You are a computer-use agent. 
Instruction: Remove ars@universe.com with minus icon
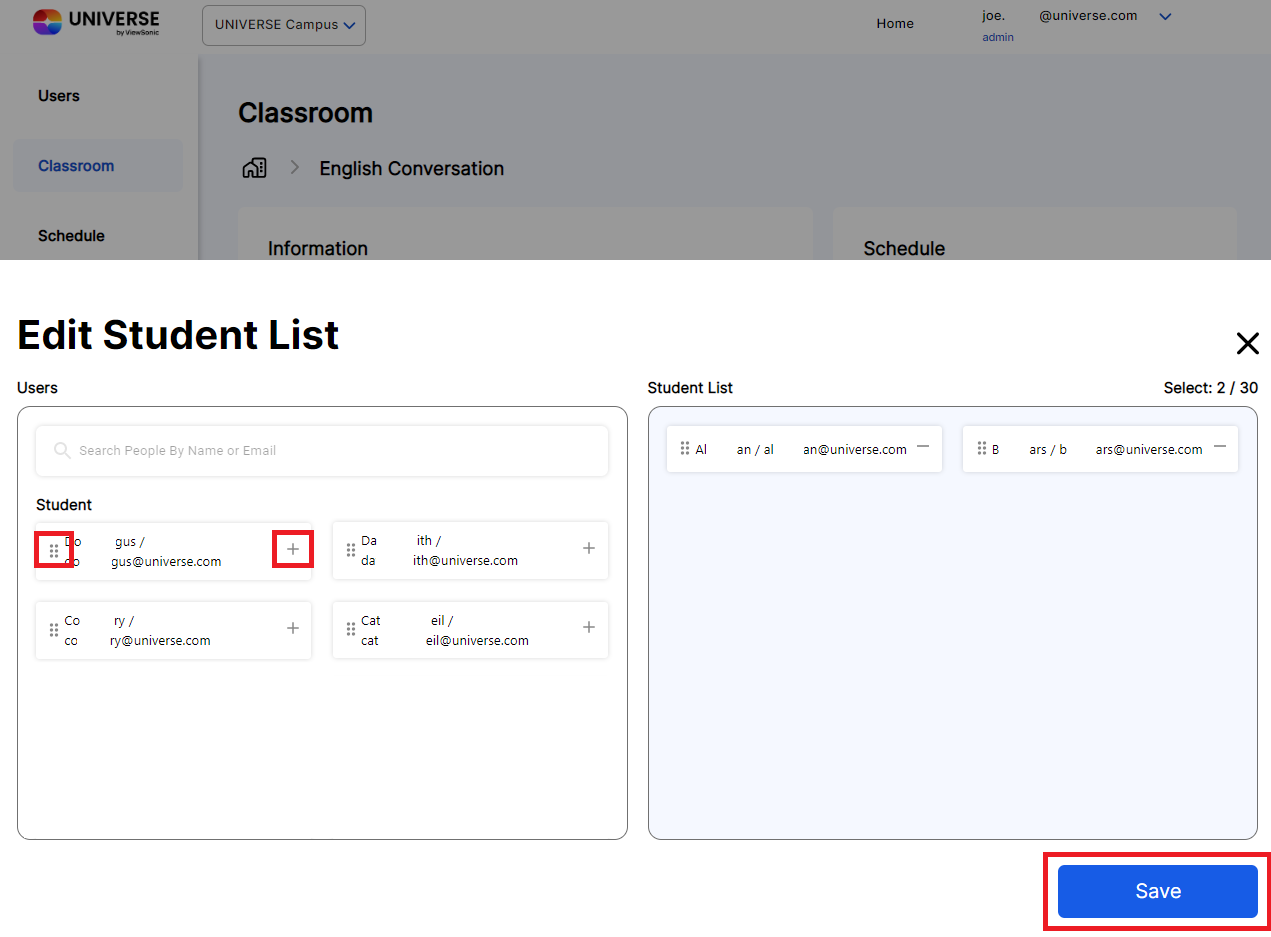click(1220, 447)
